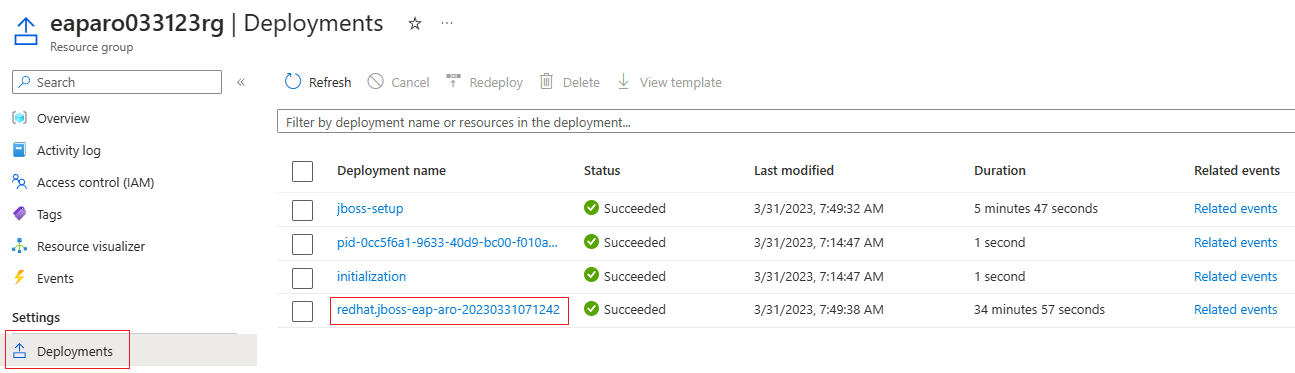The width and height of the screenshot is (1295, 373).
Task: Open Events in the sidebar
Action: click(x=55, y=278)
